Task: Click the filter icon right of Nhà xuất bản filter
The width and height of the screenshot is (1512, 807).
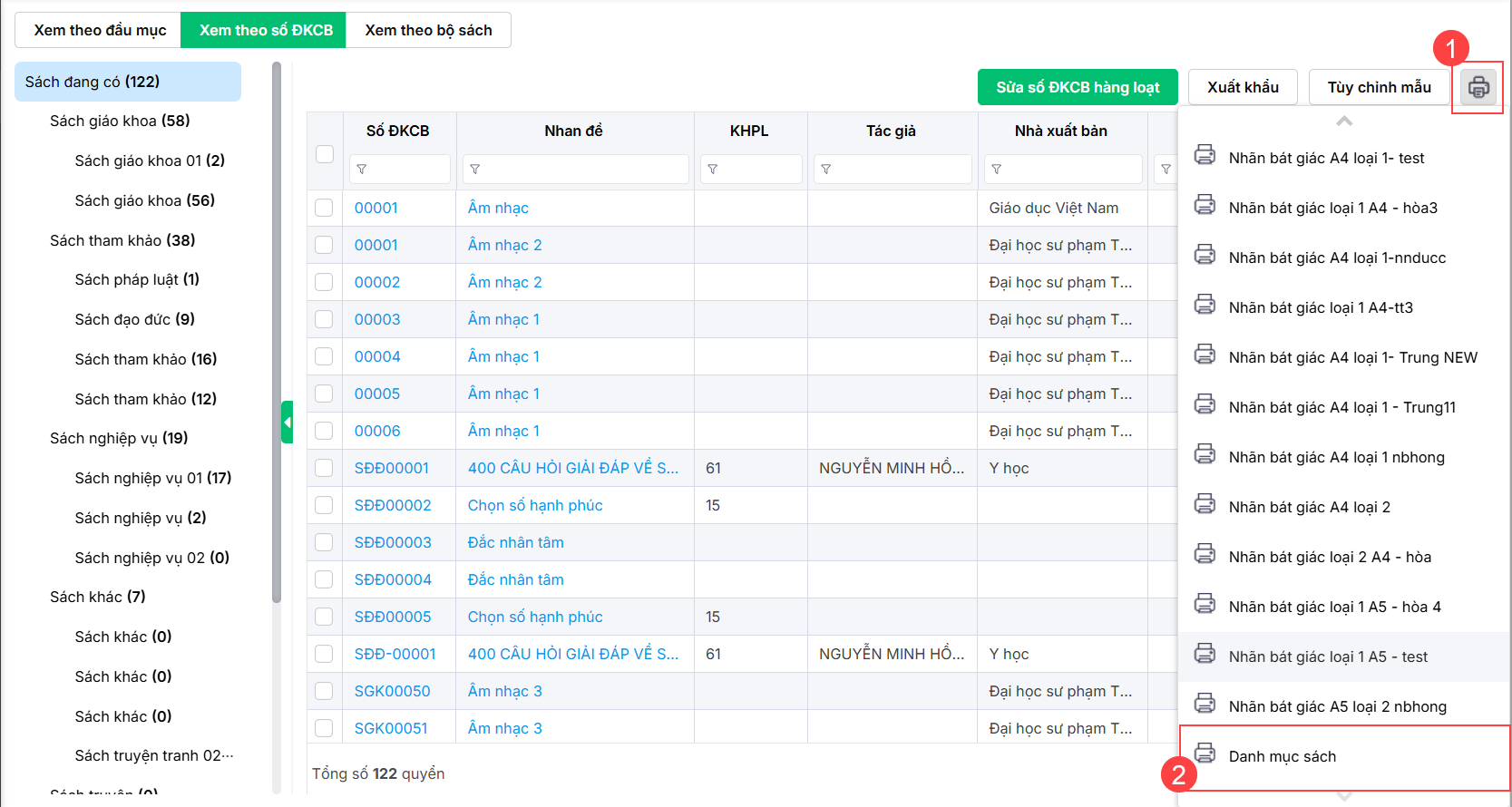Action: 1166,170
